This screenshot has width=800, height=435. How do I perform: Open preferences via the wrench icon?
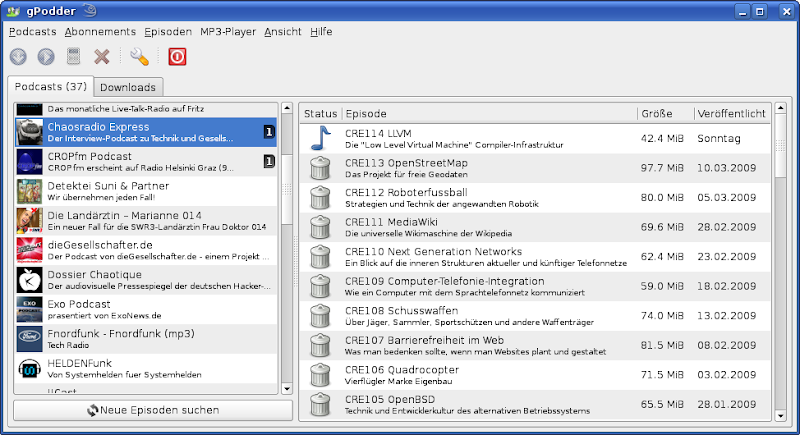[x=139, y=56]
